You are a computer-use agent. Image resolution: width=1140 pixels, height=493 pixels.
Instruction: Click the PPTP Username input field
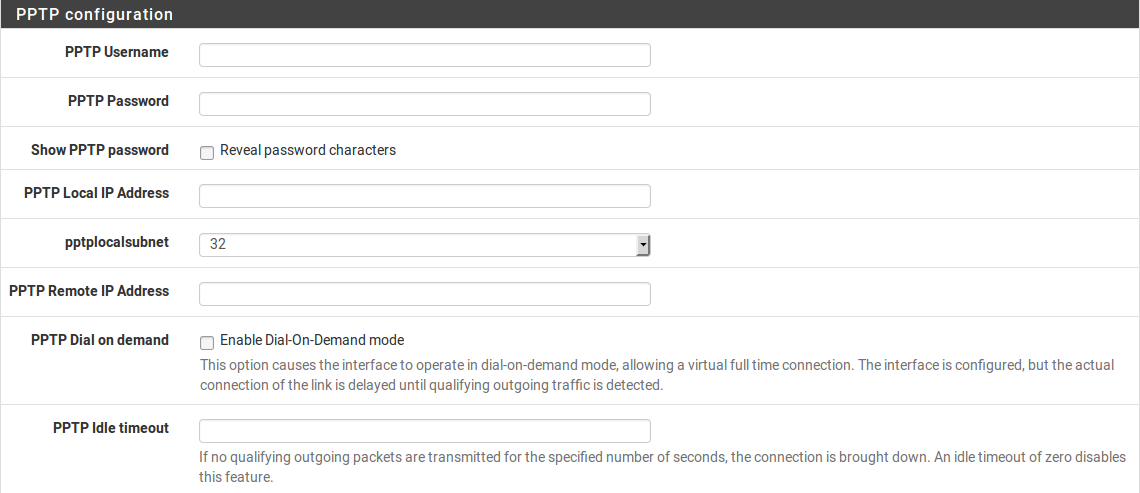click(x=424, y=55)
